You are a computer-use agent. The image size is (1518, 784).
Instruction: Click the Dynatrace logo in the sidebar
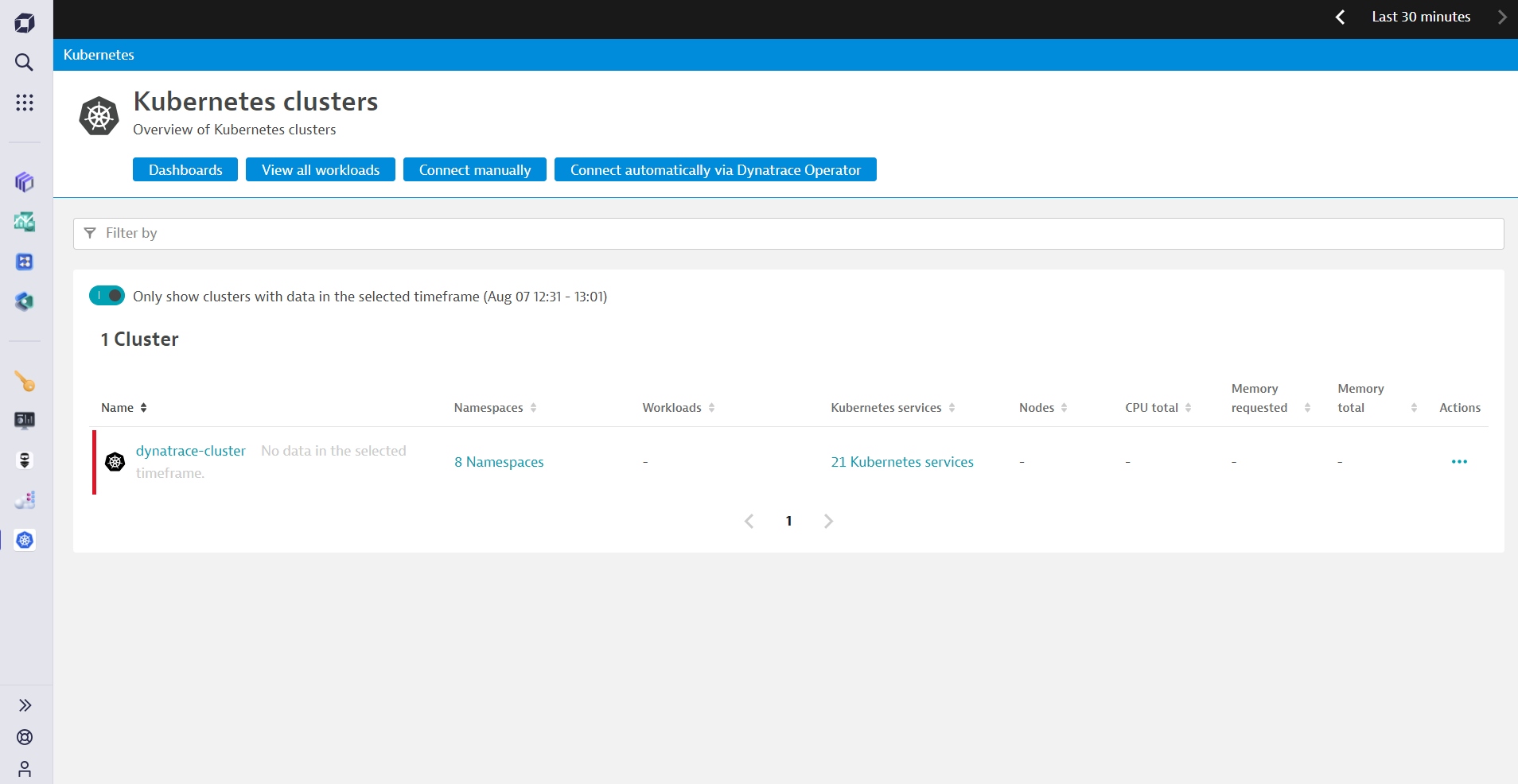point(25,23)
